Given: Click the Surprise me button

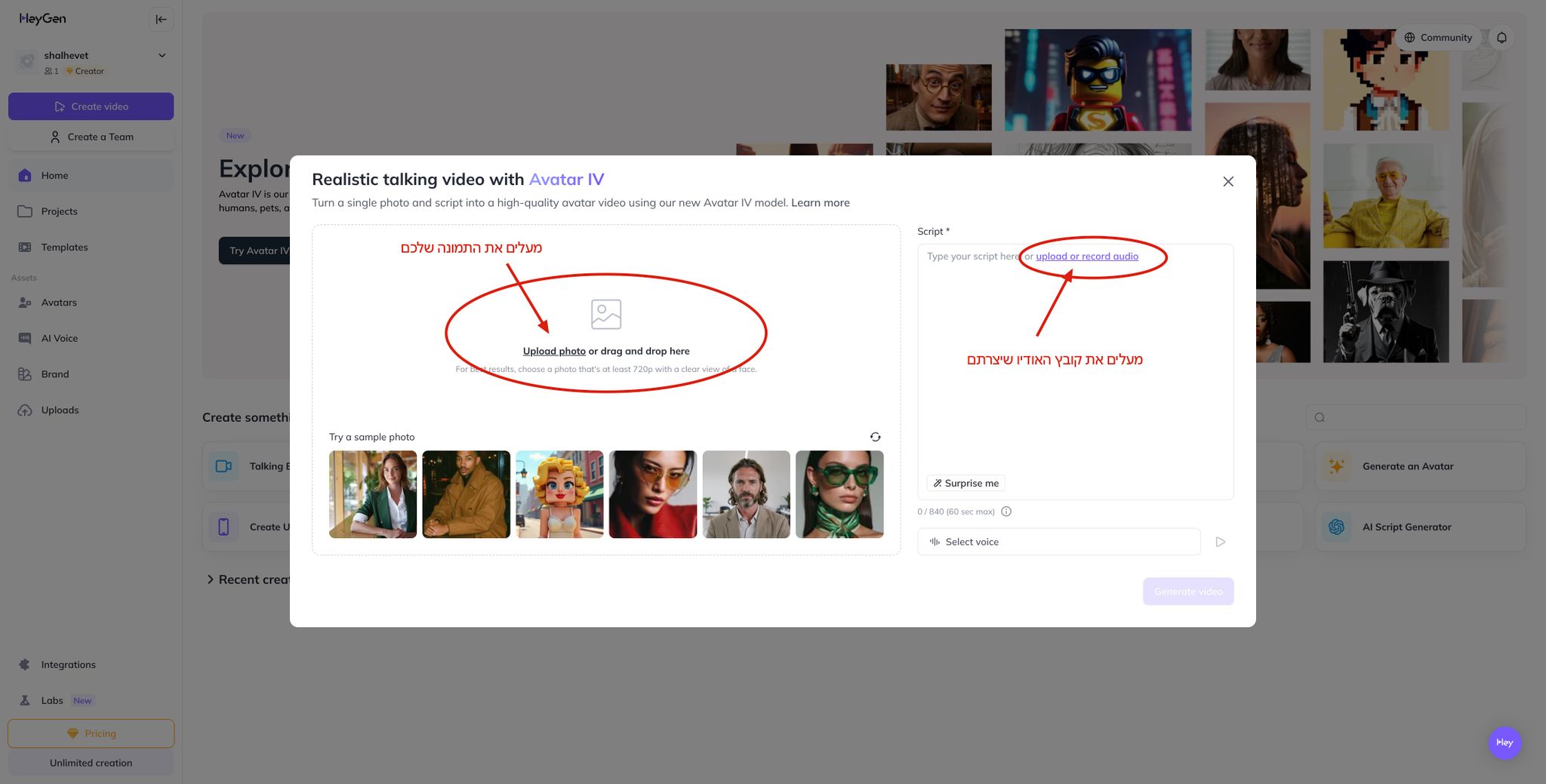Looking at the screenshot, I should pos(965,483).
